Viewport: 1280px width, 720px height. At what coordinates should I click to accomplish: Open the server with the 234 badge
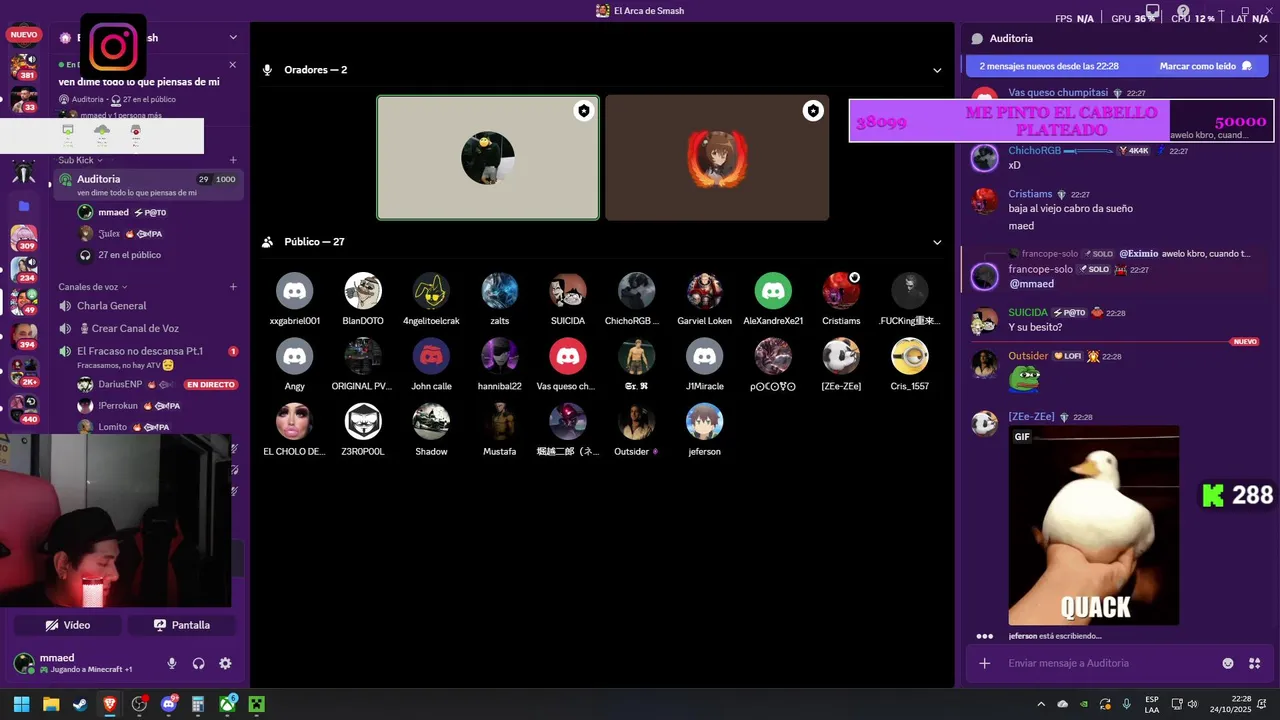tap(24, 269)
